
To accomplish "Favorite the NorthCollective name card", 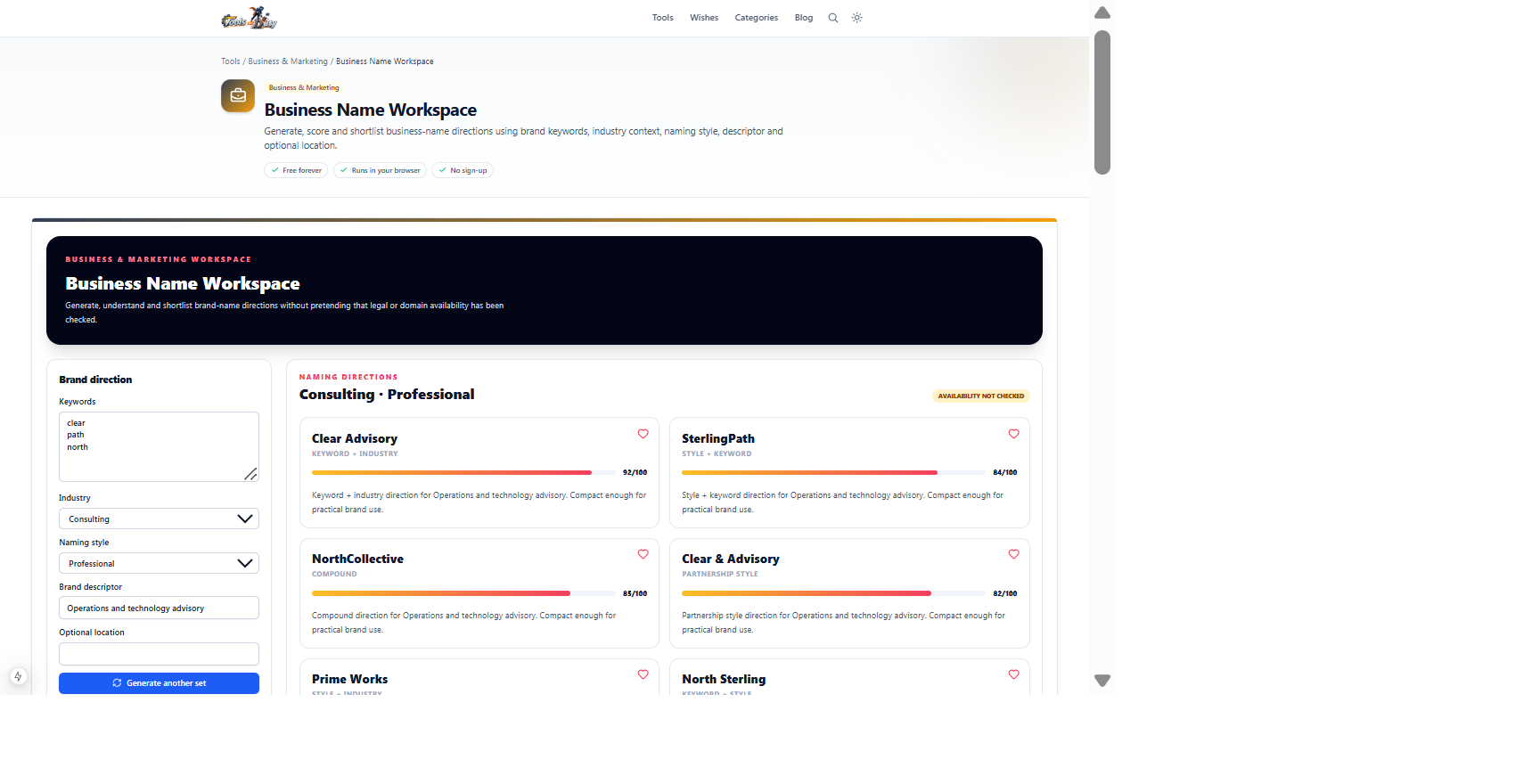I will point(643,554).
